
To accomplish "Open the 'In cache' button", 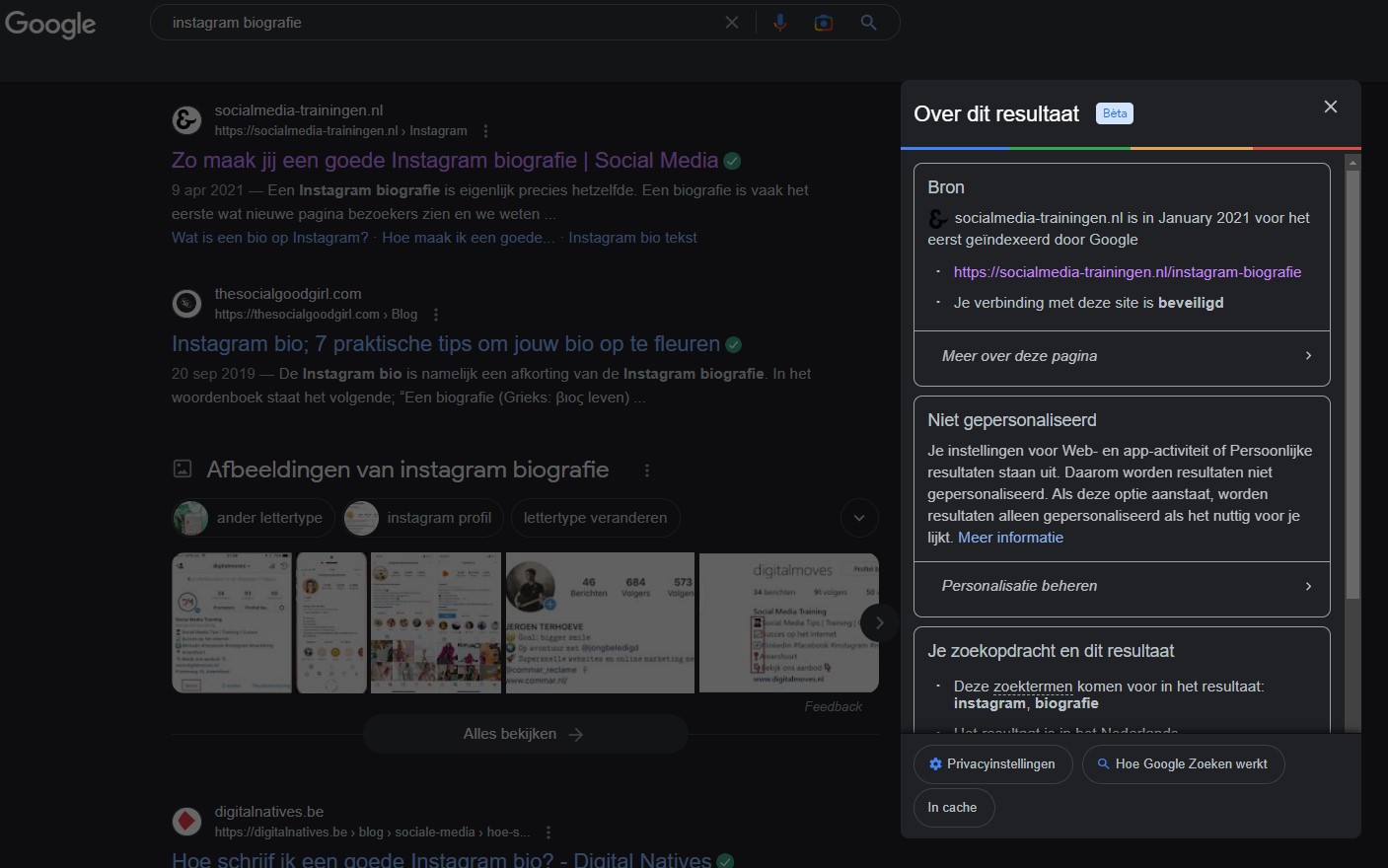I will click(x=953, y=808).
